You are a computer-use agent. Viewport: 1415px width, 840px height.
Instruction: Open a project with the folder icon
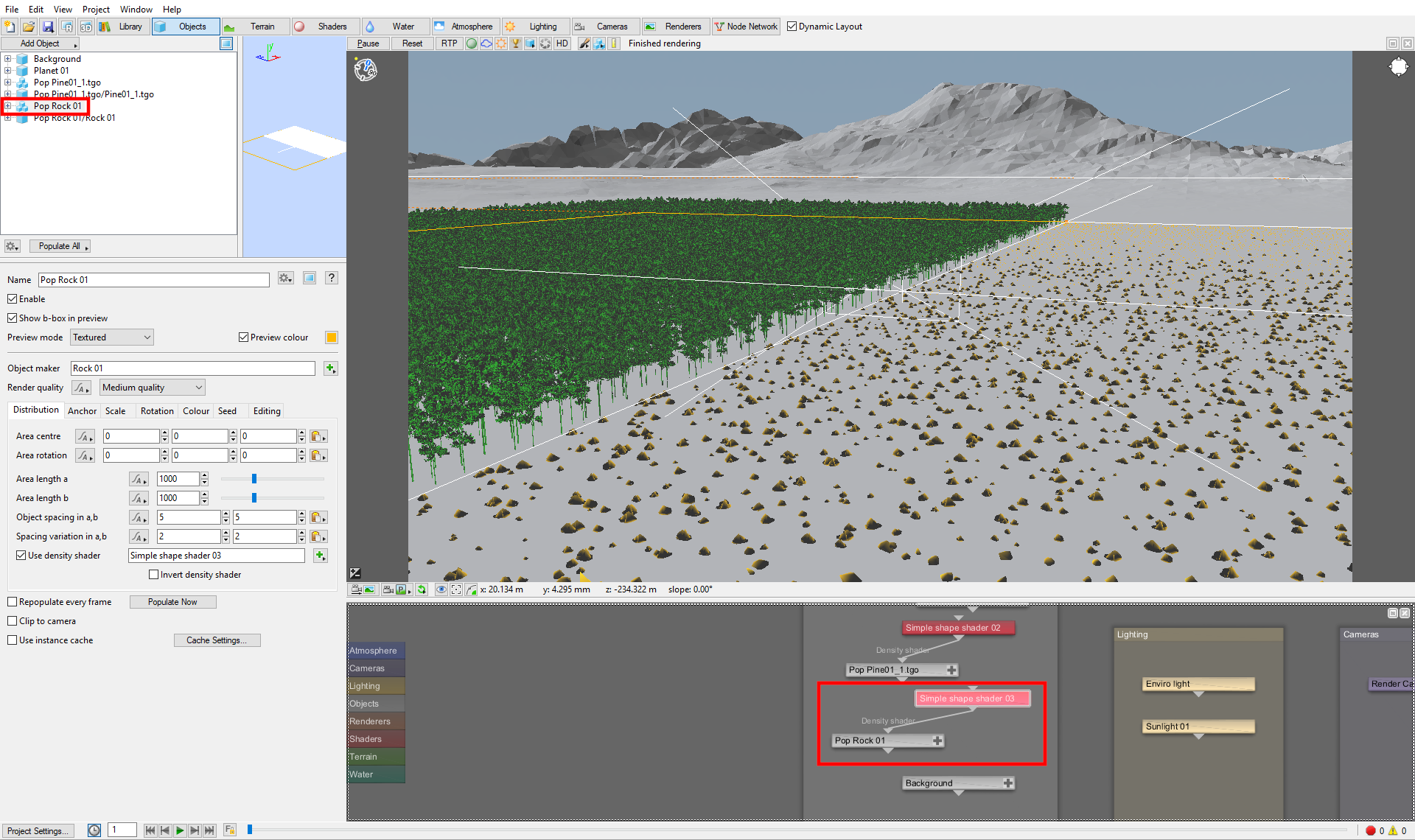coord(29,27)
